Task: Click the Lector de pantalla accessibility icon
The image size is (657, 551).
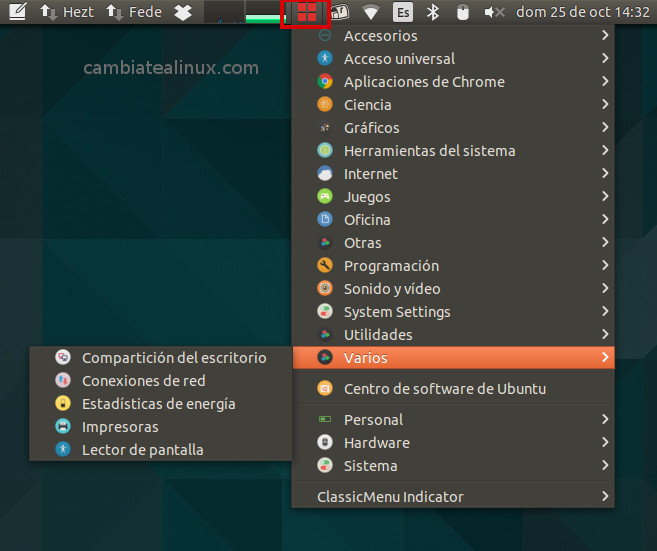Action: coord(63,449)
